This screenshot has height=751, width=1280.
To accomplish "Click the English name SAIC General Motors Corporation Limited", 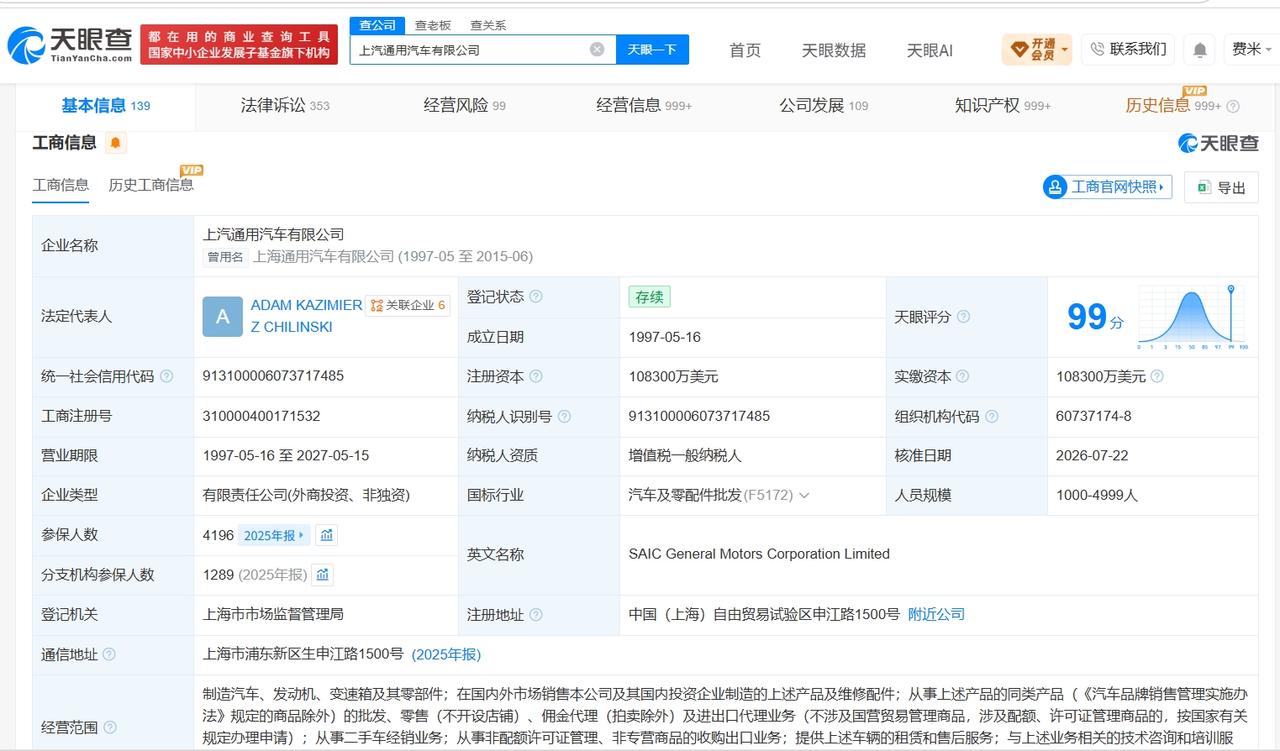I will point(759,554).
